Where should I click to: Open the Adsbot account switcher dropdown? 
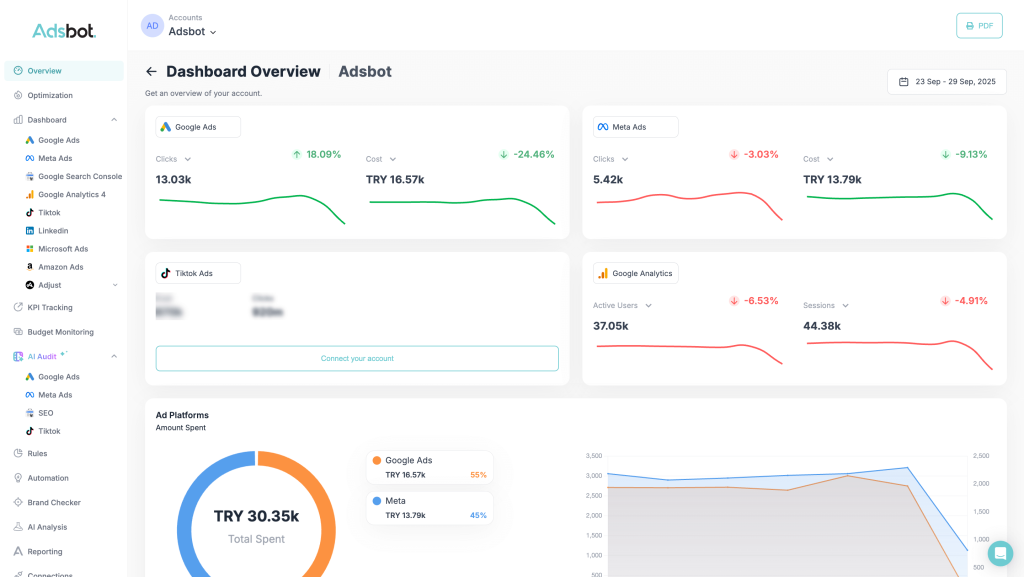pos(192,32)
